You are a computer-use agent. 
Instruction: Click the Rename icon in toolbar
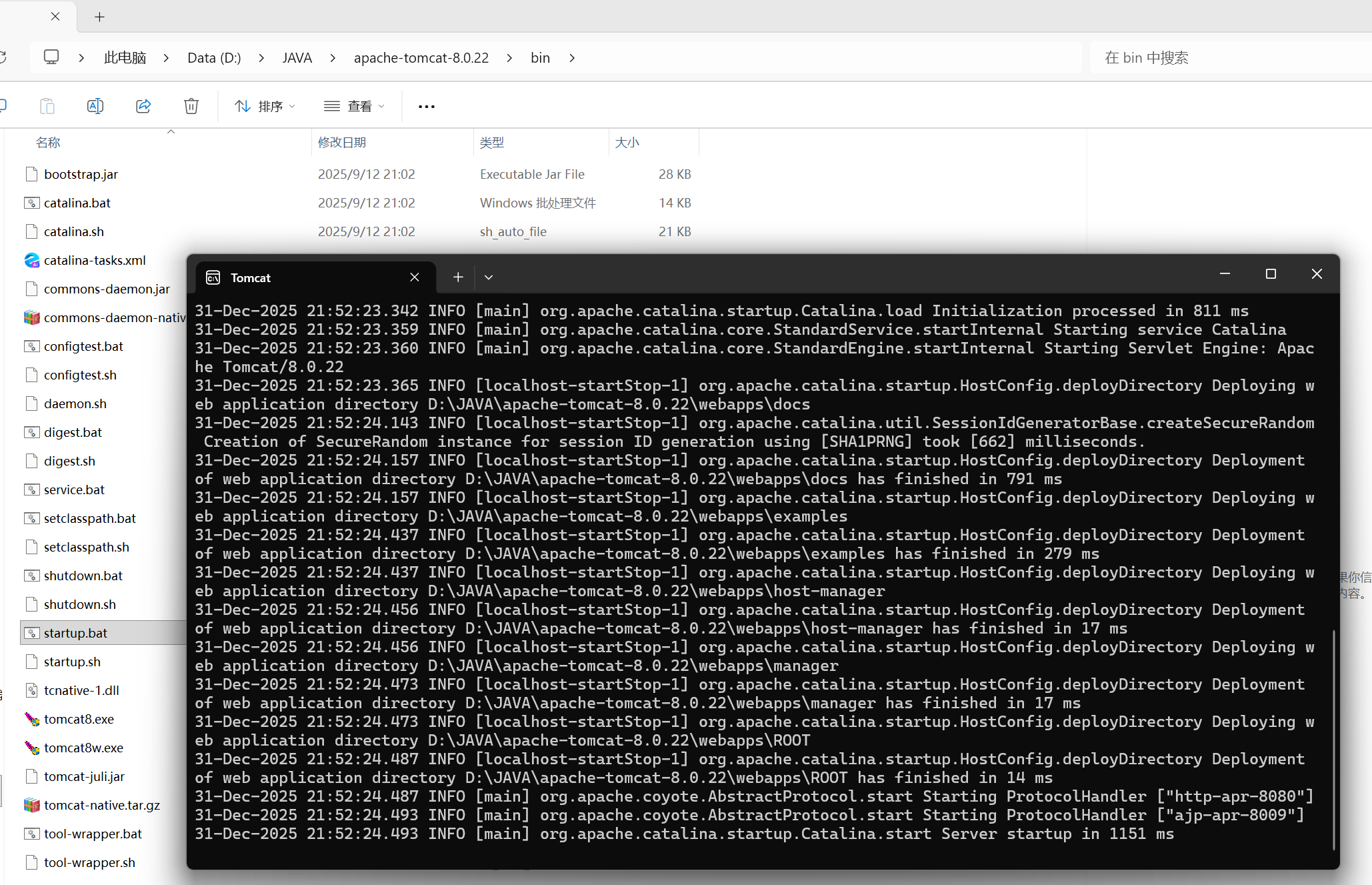tap(95, 106)
